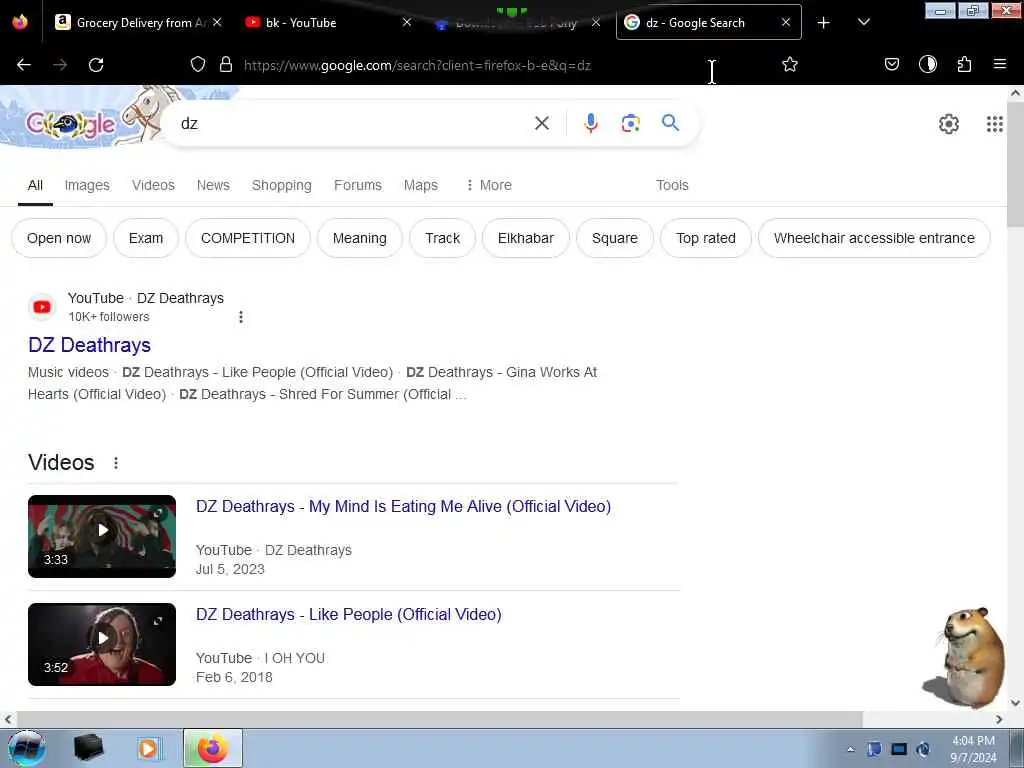Open the media player taskbar icon
The height and width of the screenshot is (768, 1024).
pos(148,748)
